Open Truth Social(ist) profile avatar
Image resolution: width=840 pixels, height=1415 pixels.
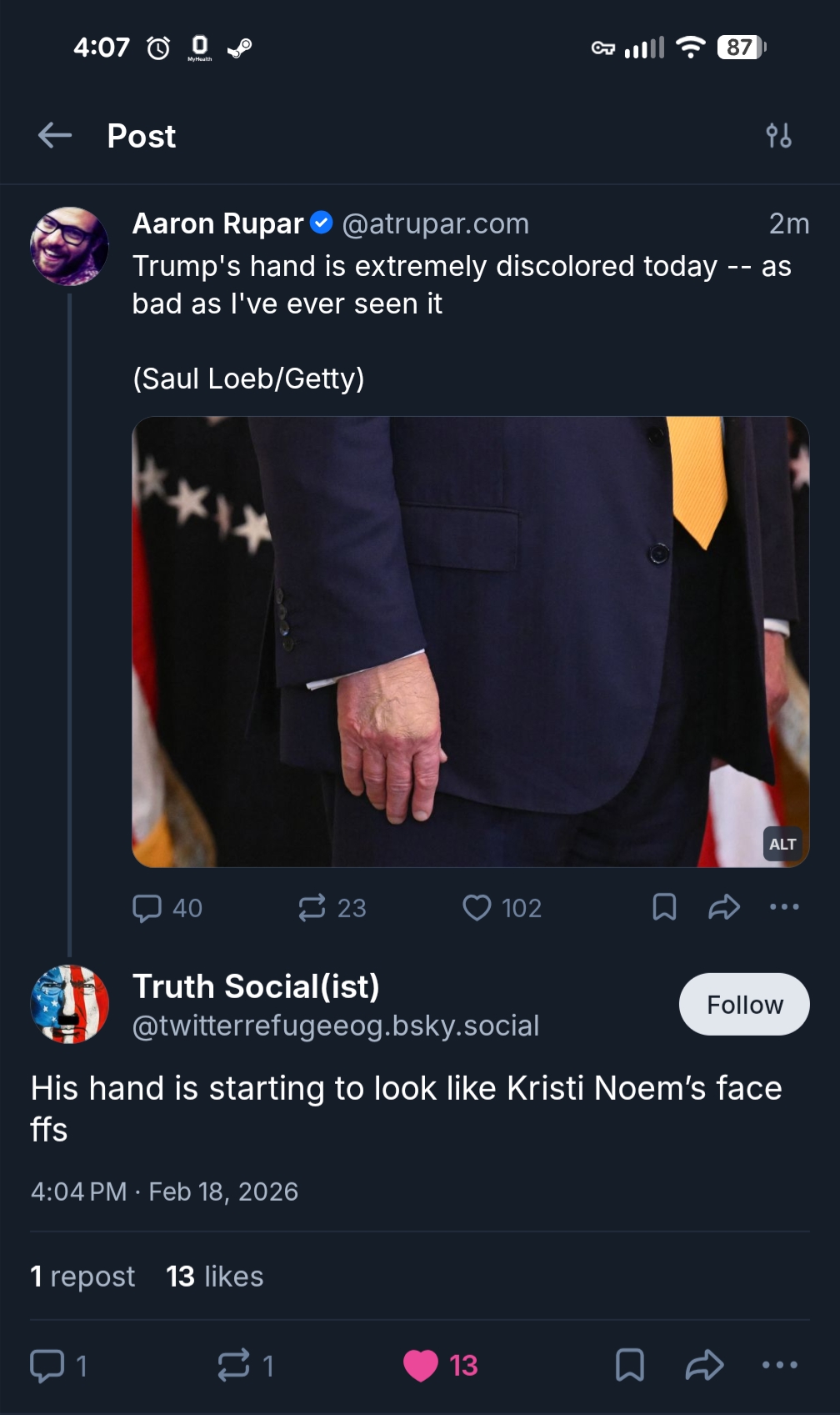(69, 1004)
